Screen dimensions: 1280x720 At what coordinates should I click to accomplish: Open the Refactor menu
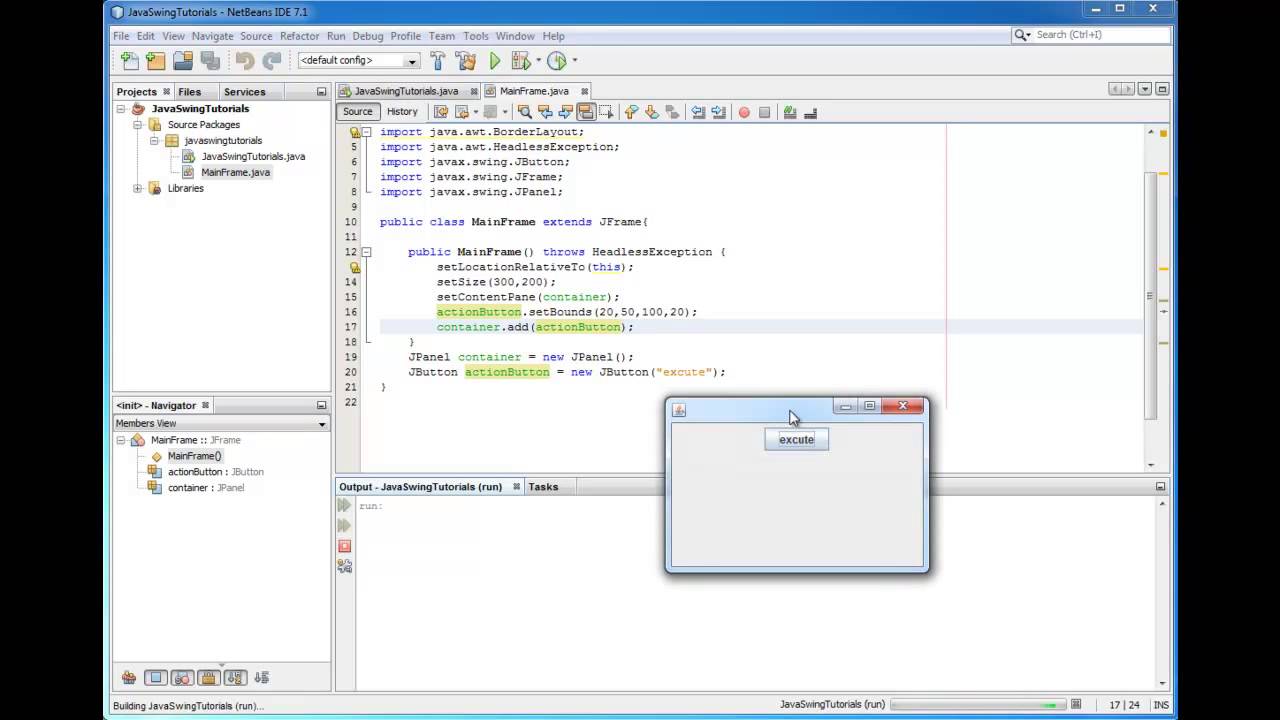tap(300, 36)
